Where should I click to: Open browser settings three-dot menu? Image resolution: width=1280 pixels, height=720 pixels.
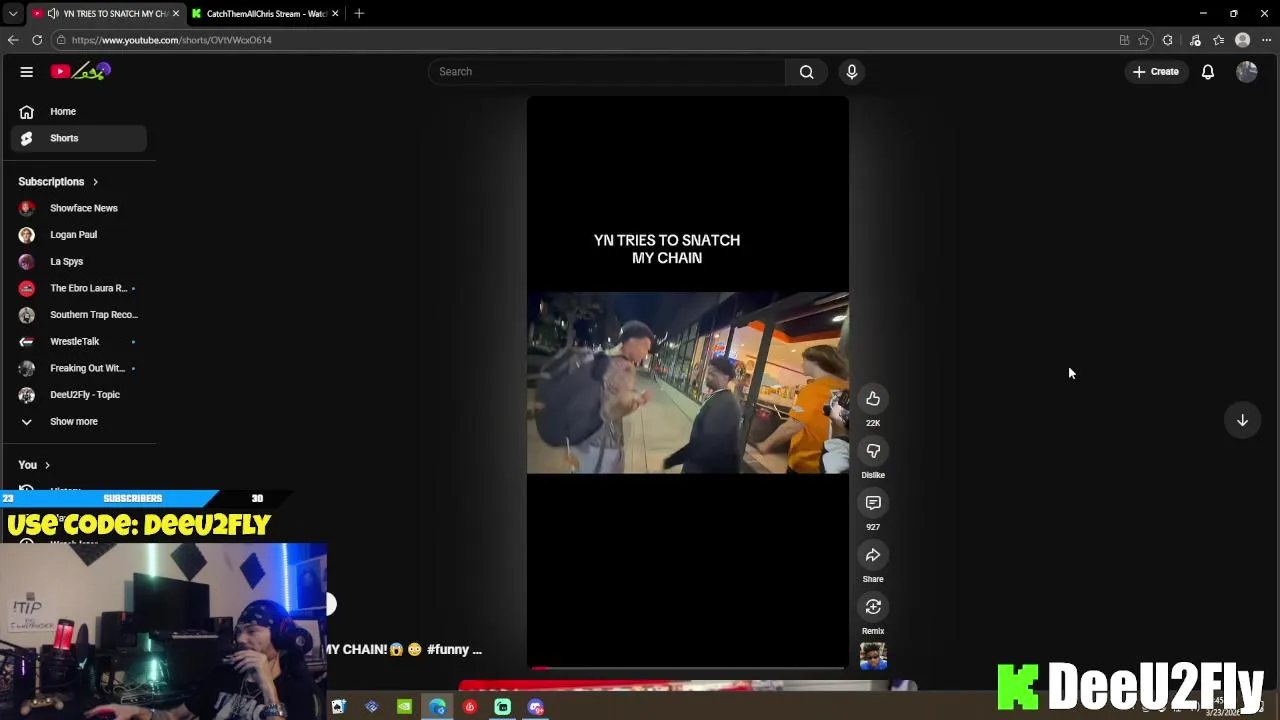click(x=1267, y=40)
